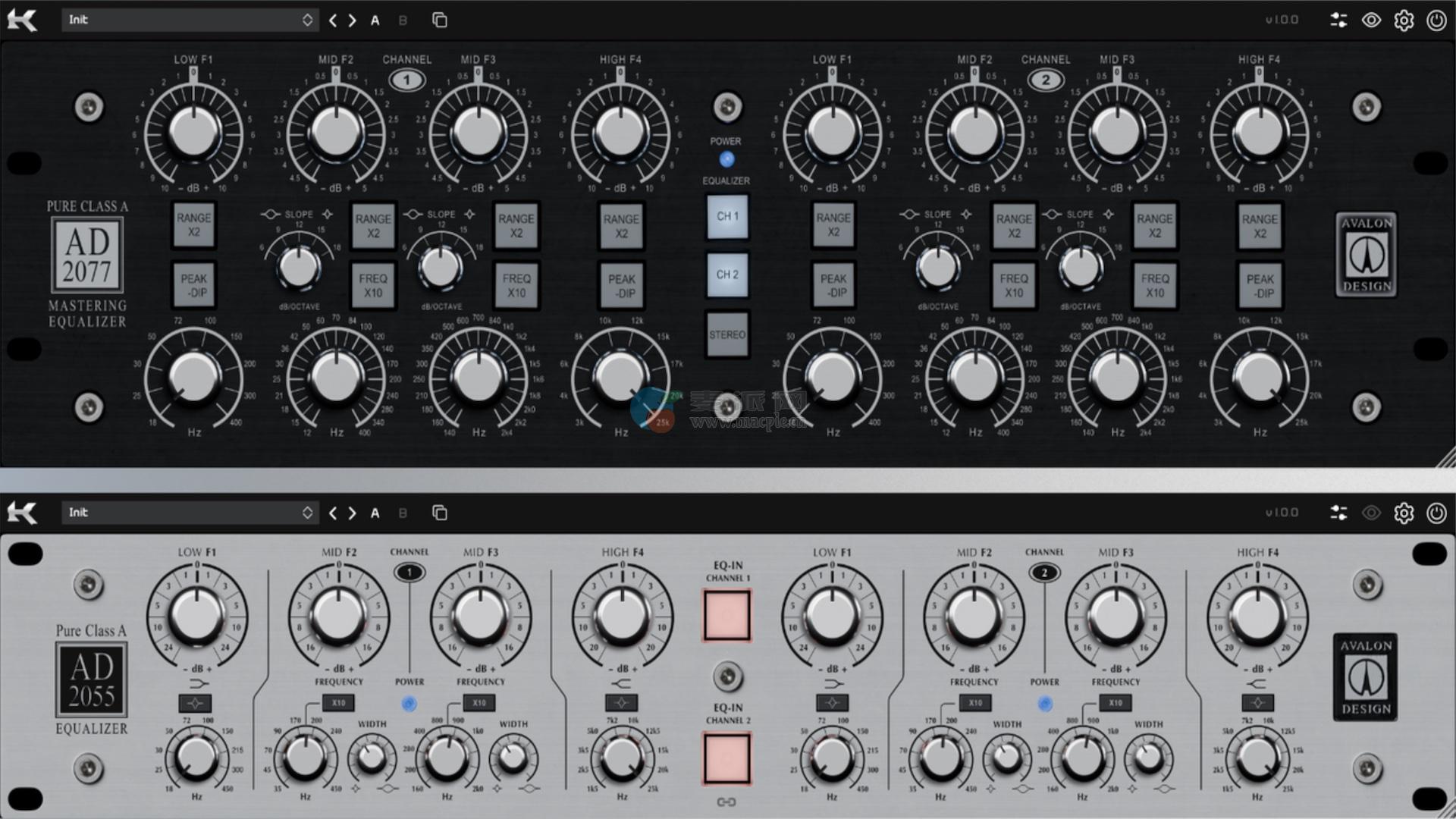Click AD2077 channel 1 LOW F1 gain knob
Viewport: 1456px width, 819px height.
(x=194, y=131)
